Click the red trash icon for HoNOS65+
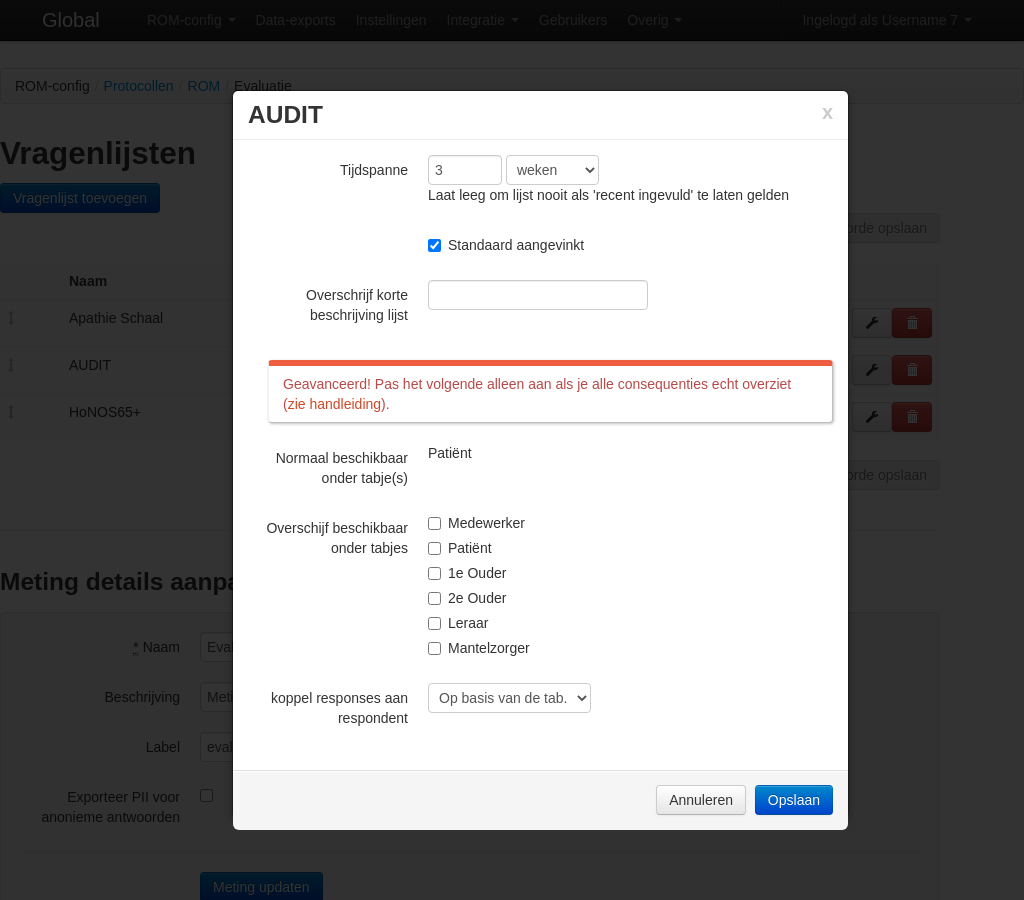The width and height of the screenshot is (1024, 900). tap(911, 417)
